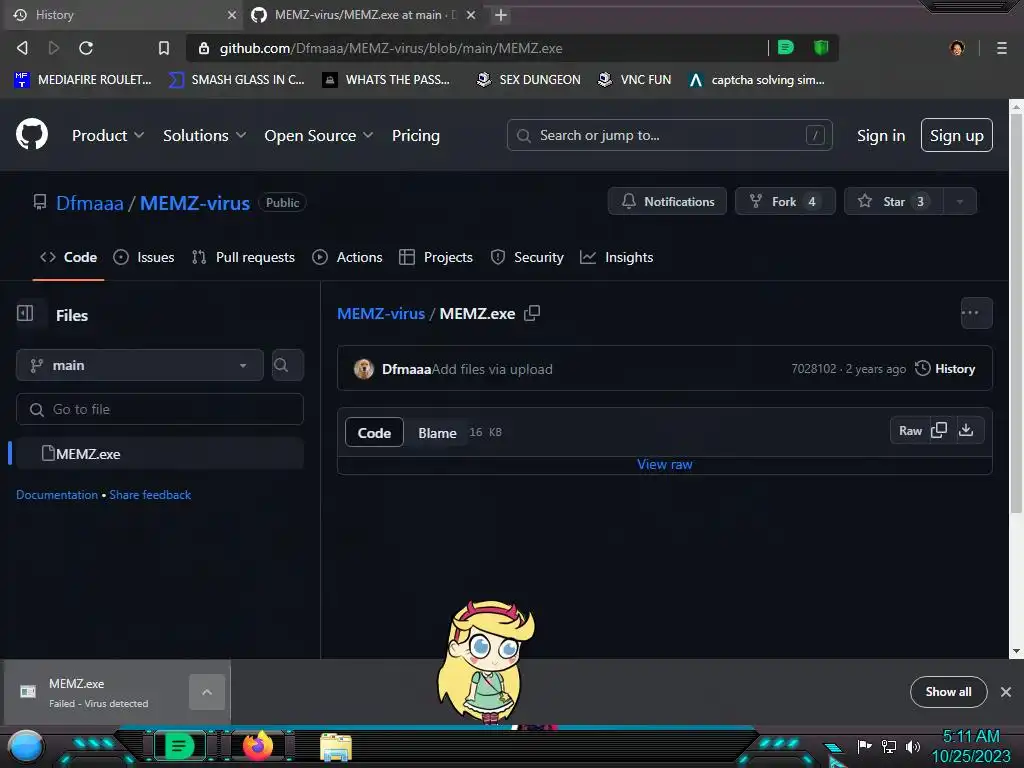The width and height of the screenshot is (1024, 768).
Task: Expand the Open Source menu
Action: [x=319, y=135]
